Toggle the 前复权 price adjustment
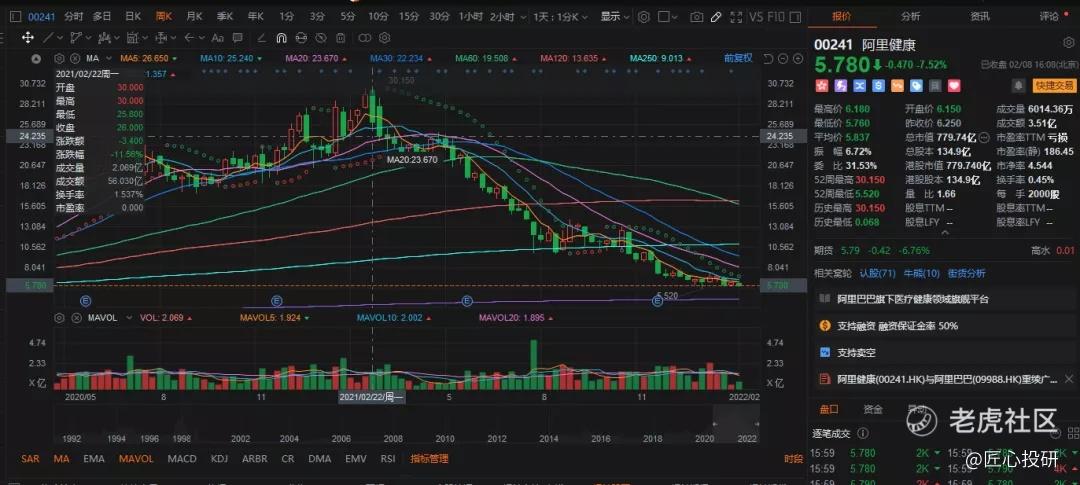This screenshot has width=1080, height=485. click(738, 59)
